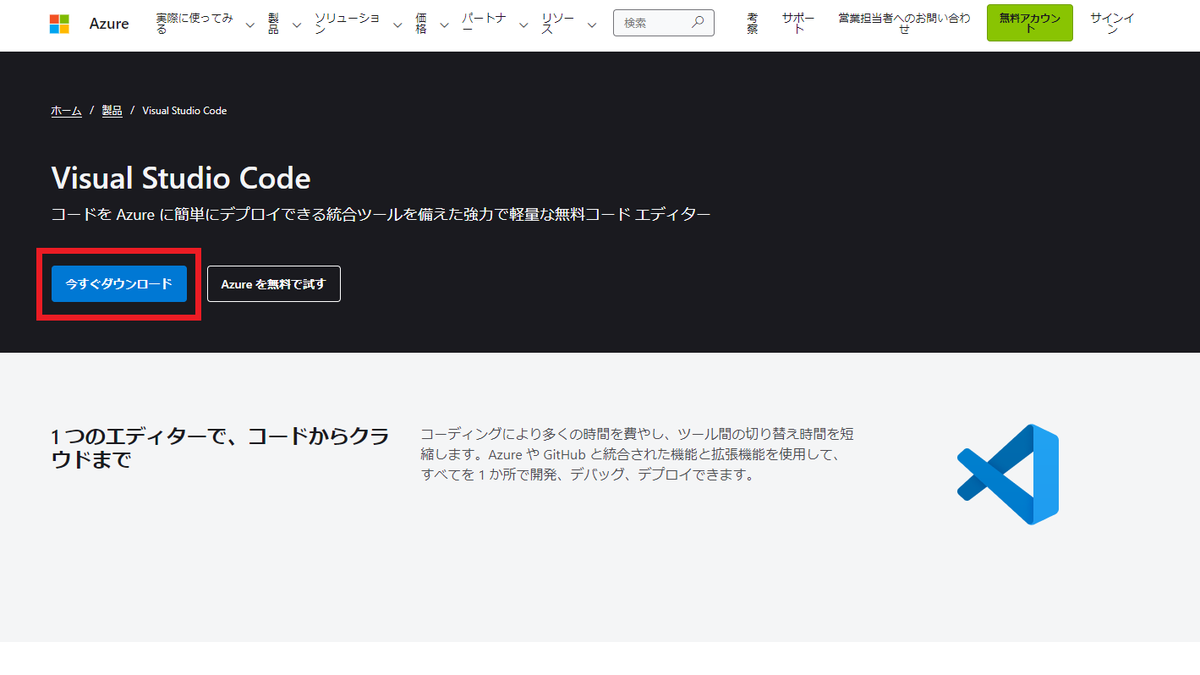Open 営業担当者へのお問い合わせ
1200x675 pixels.
tap(903, 25)
